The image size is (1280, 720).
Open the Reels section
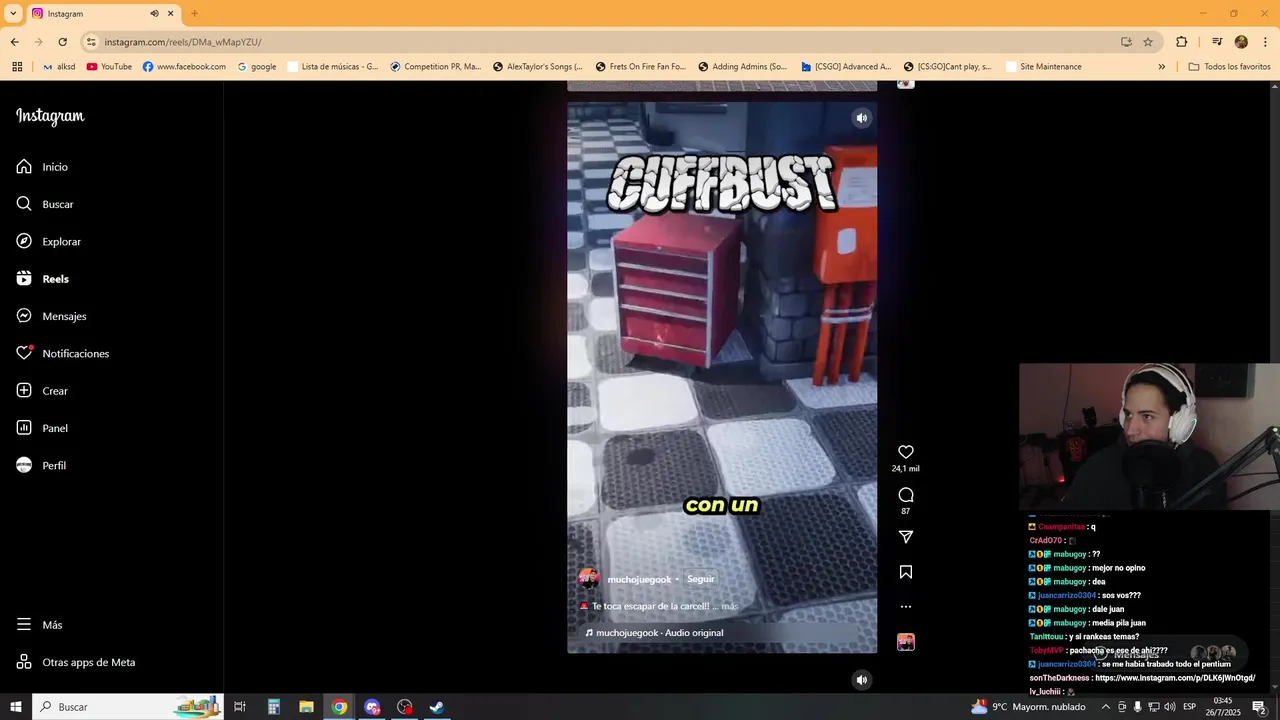coord(42,279)
